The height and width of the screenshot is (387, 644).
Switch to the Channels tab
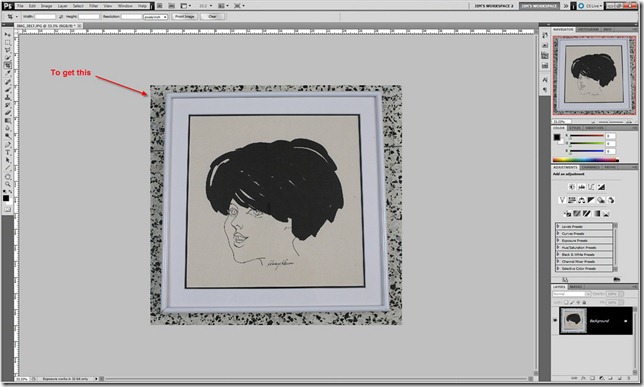pos(590,167)
